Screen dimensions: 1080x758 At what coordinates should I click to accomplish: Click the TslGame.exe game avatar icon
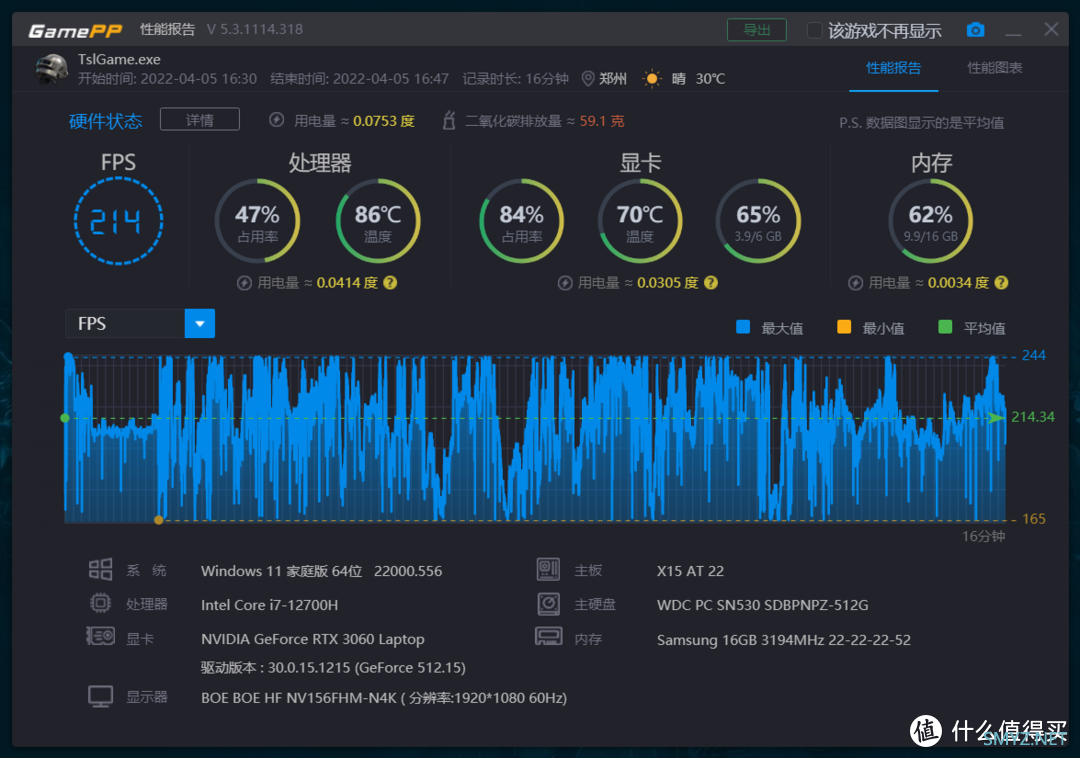[x=52, y=69]
